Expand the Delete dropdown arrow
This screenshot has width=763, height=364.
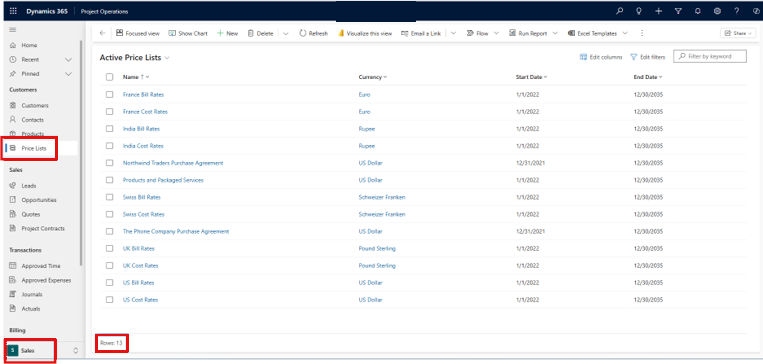point(286,34)
